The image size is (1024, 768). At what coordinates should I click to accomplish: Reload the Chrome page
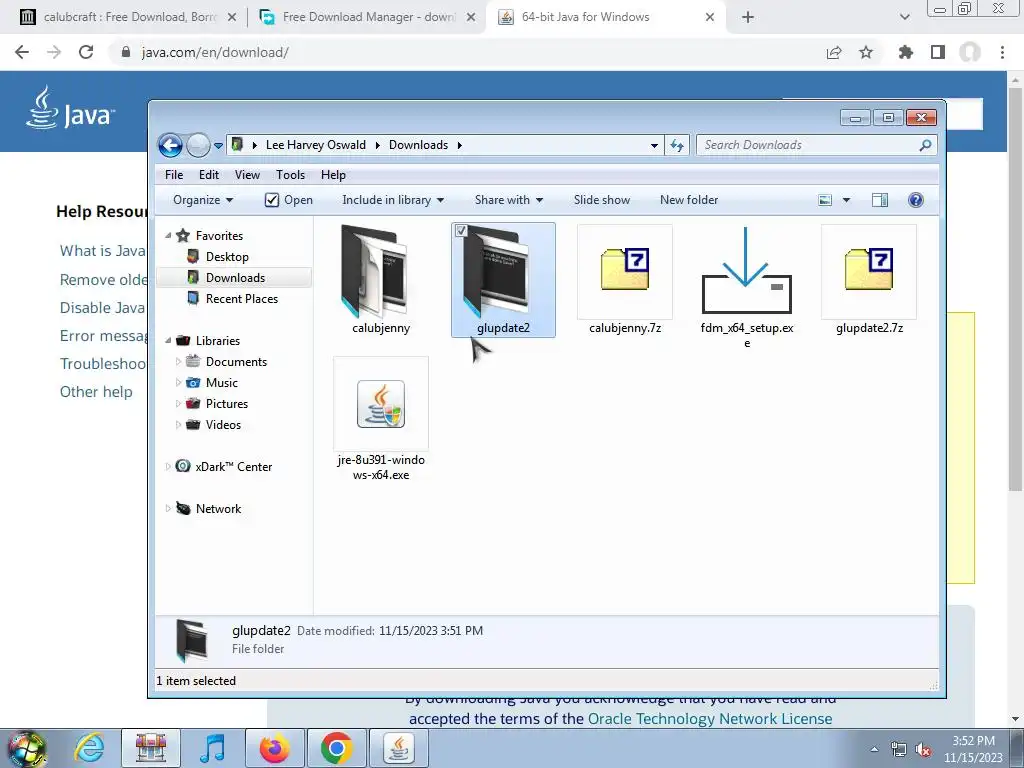(86, 52)
